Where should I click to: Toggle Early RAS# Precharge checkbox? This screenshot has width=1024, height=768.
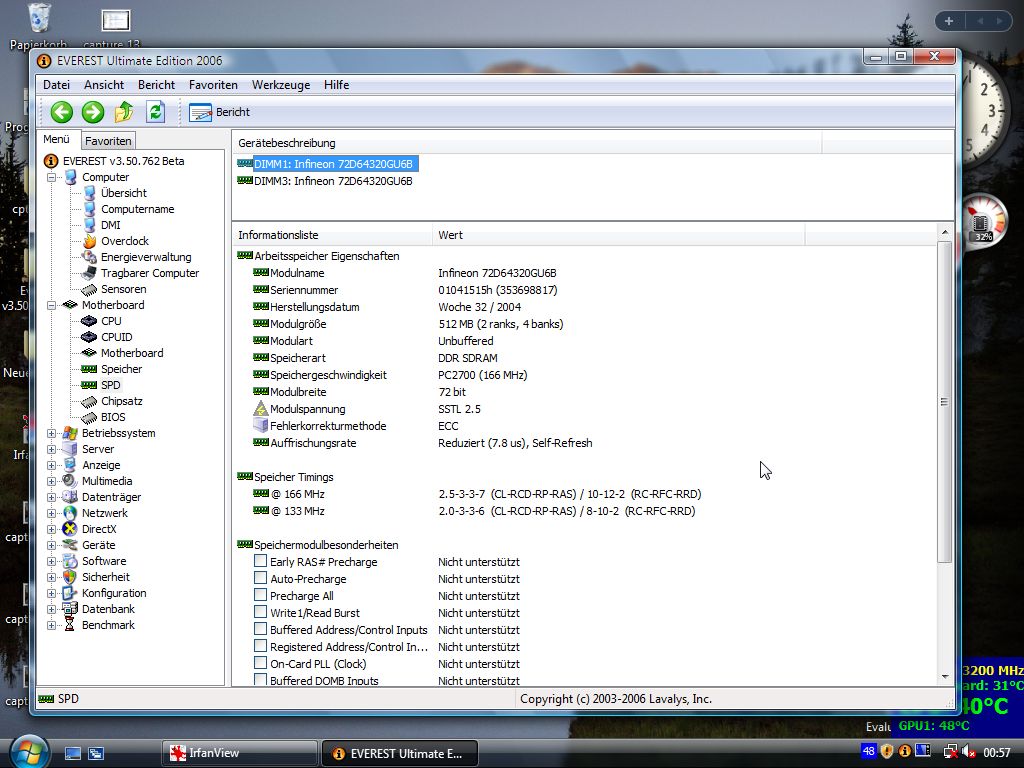pos(261,561)
